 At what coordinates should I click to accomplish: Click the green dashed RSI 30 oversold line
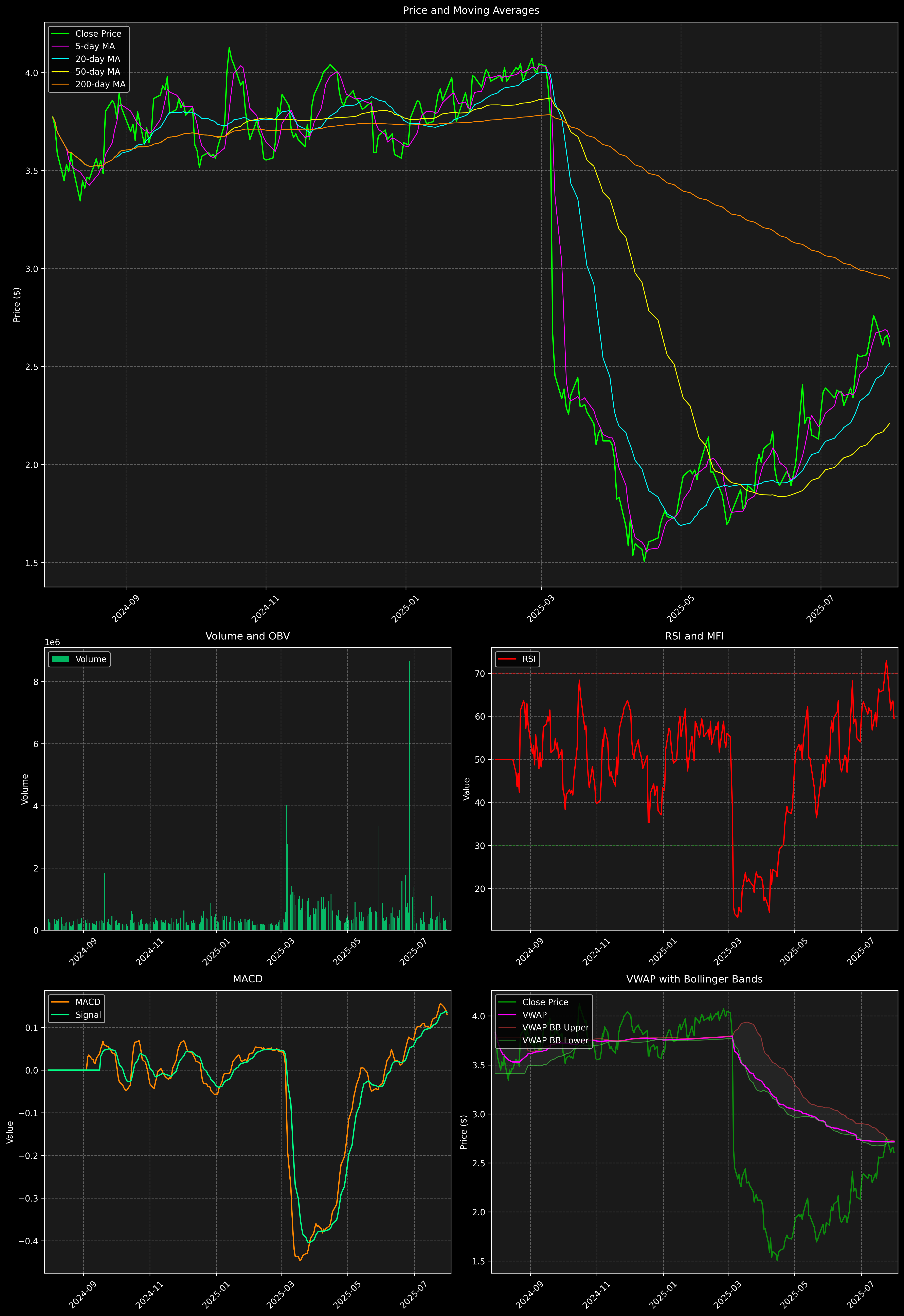coord(694,845)
